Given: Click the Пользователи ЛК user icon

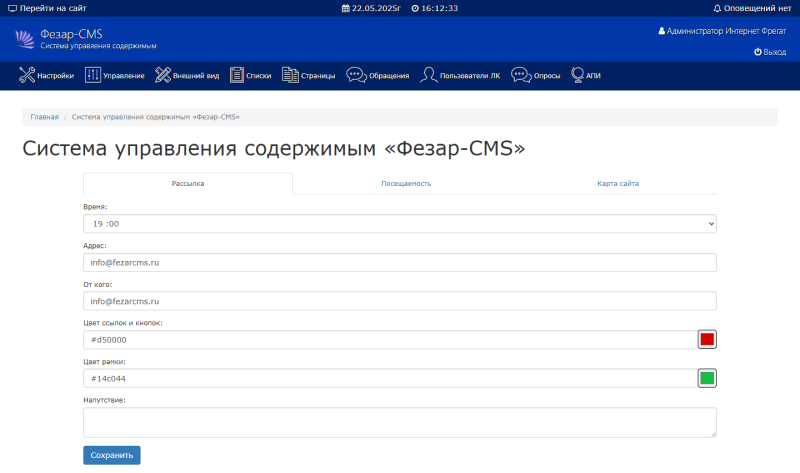Looking at the screenshot, I should point(428,75).
